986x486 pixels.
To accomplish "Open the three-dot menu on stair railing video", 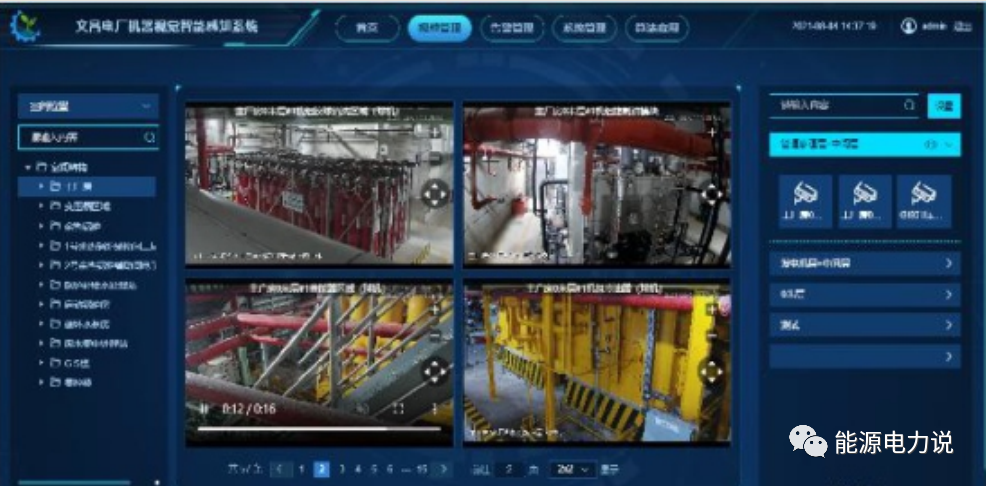I will tap(433, 409).
